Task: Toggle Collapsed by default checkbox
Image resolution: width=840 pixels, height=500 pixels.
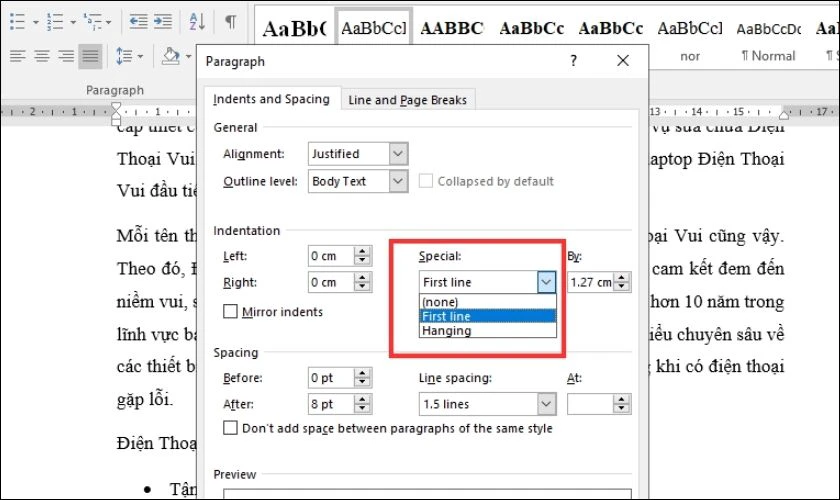Action: click(425, 181)
